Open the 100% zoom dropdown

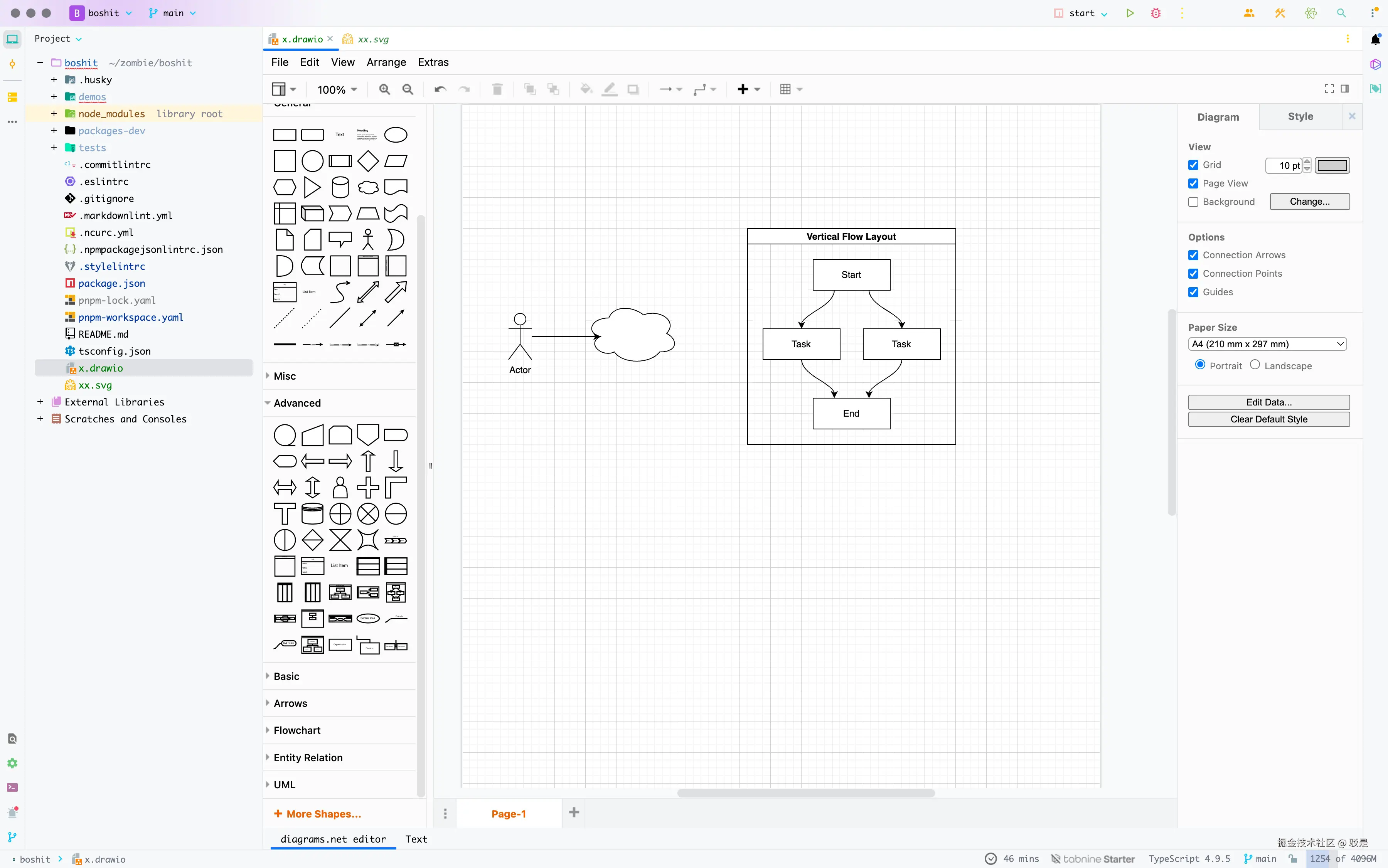coord(337,89)
